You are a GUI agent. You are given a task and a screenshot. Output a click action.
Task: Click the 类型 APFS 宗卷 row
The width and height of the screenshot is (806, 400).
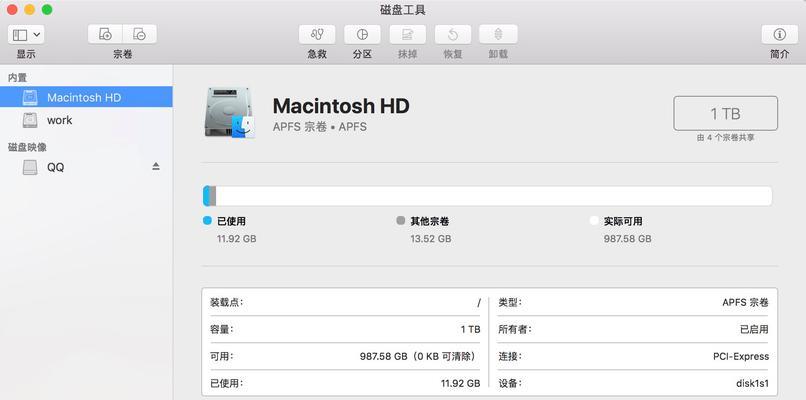(x=633, y=302)
